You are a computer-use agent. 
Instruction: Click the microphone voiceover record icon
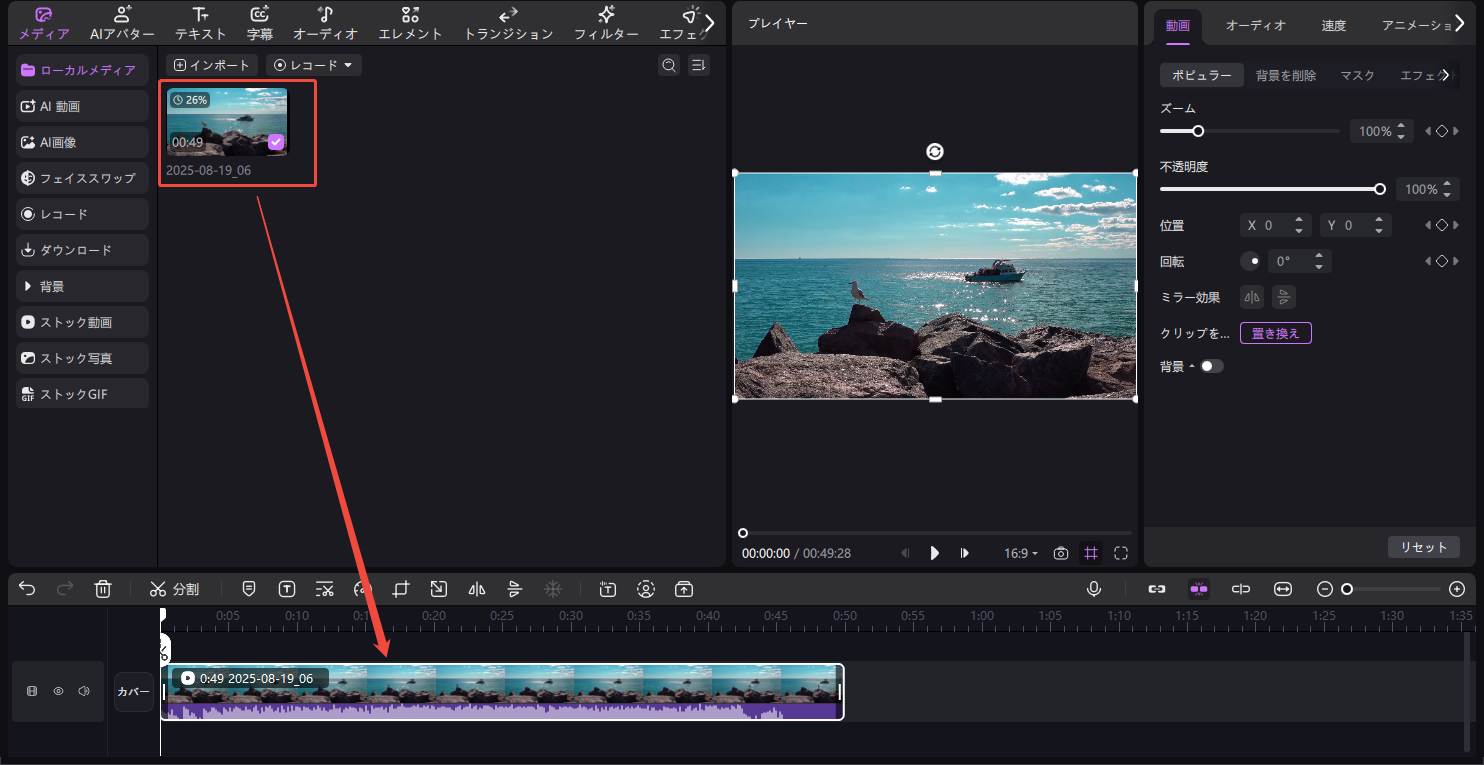click(x=1094, y=589)
